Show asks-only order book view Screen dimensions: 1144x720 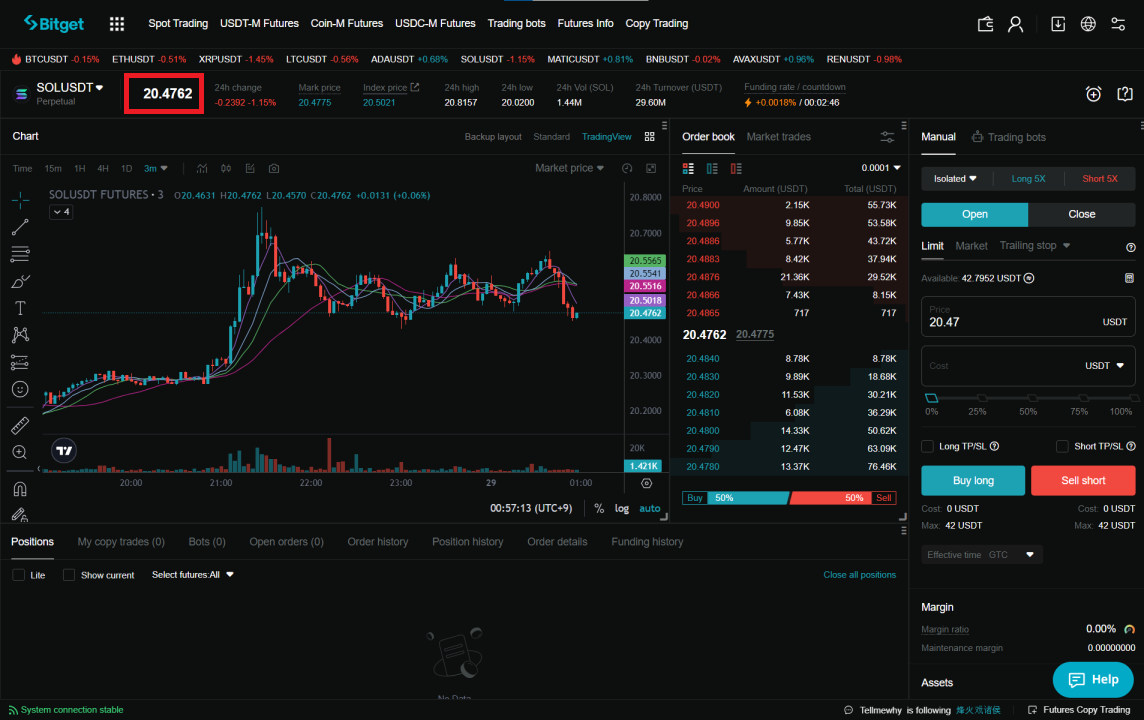[x=736, y=169]
